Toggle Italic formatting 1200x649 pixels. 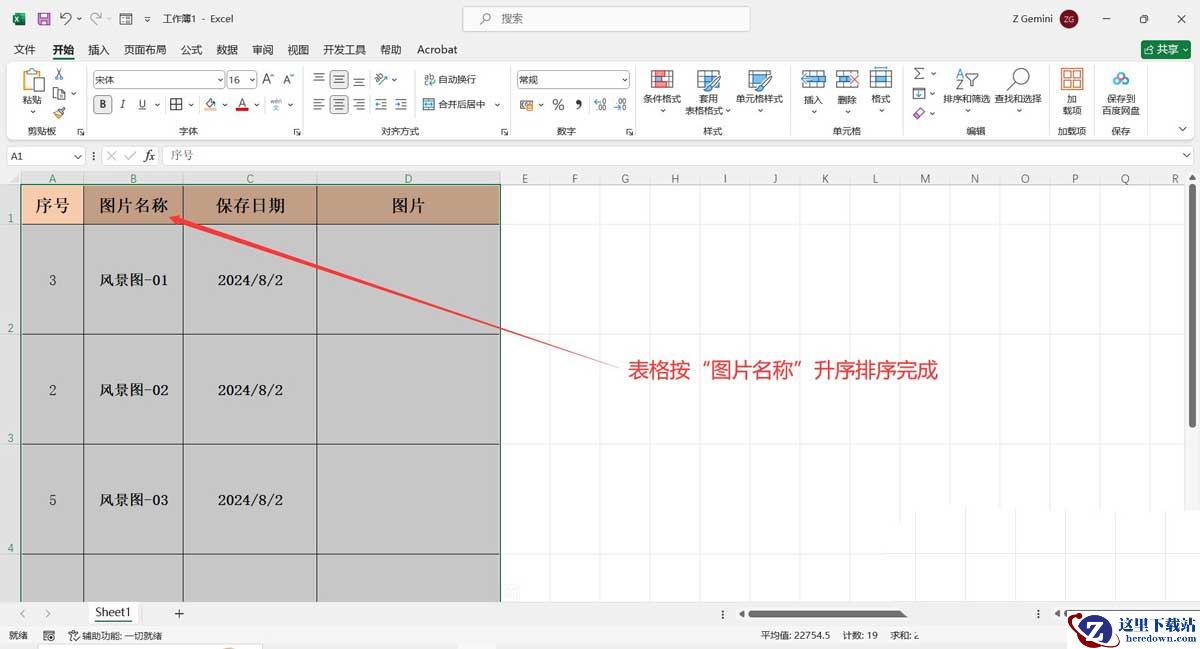click(x=123, y=104)
